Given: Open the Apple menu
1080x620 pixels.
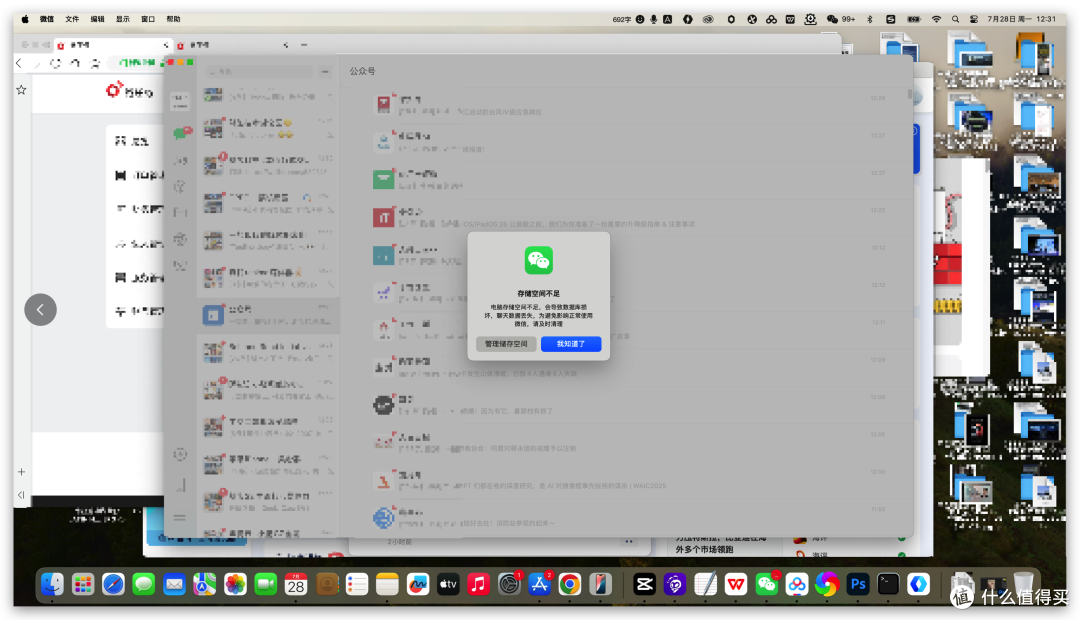Looking at the screenshot, I should (25, 19).
